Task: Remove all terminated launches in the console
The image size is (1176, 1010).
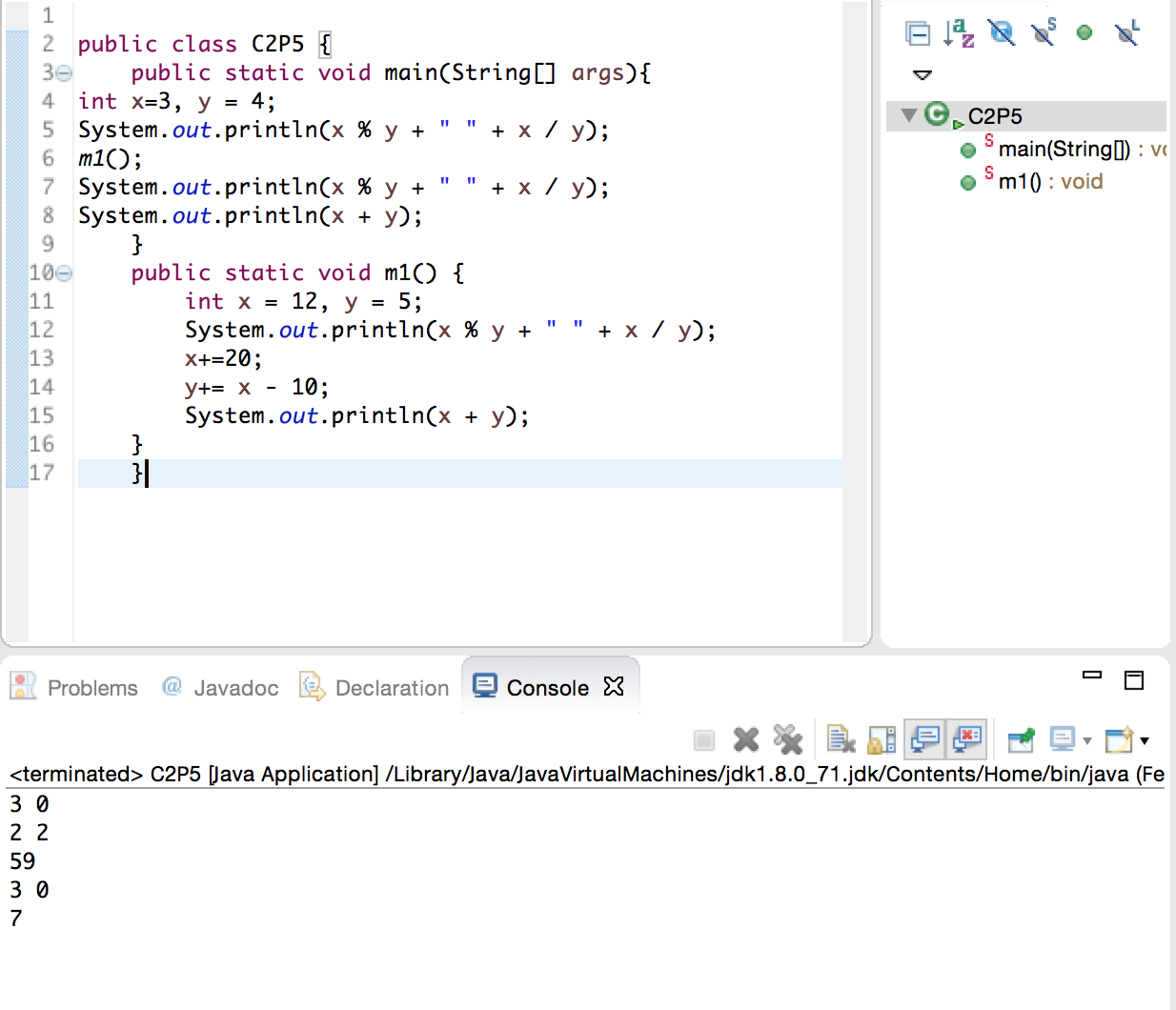Action: pos(788,739)
